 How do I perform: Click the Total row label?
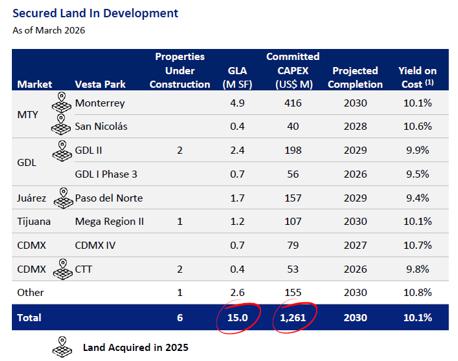tap(29, 317)
